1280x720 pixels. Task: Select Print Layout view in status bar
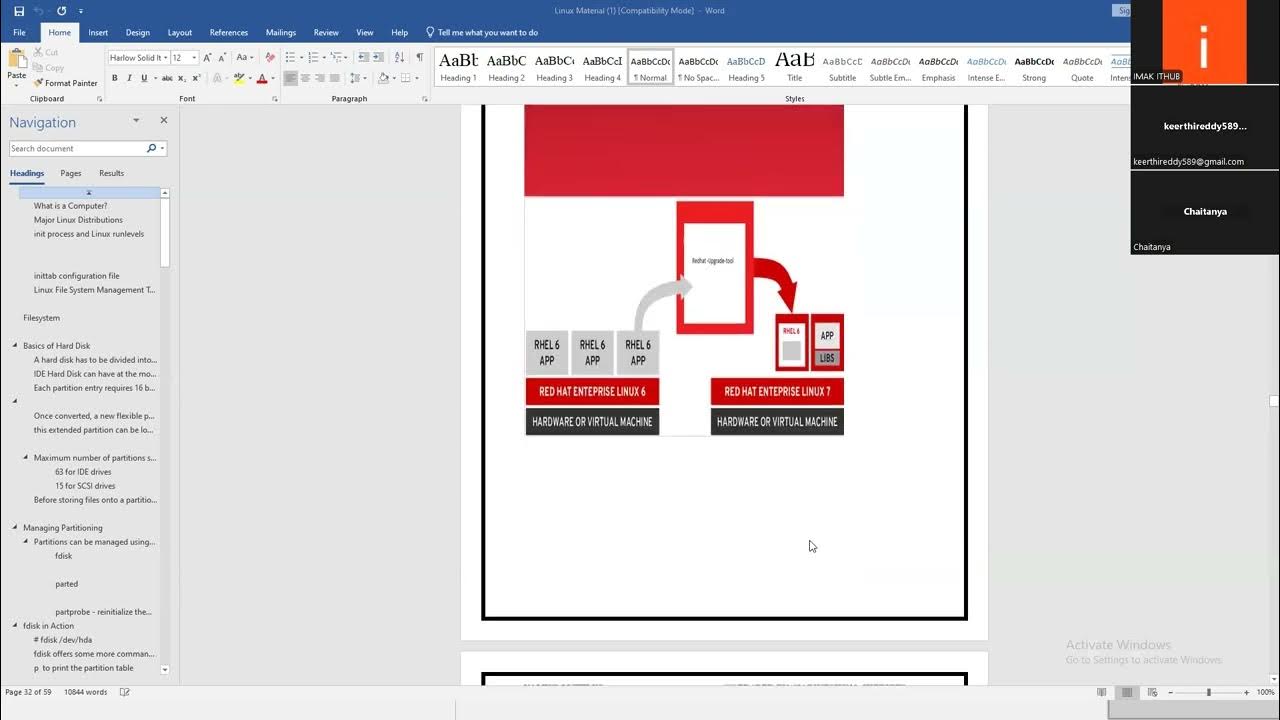[x=1127, y=692]
